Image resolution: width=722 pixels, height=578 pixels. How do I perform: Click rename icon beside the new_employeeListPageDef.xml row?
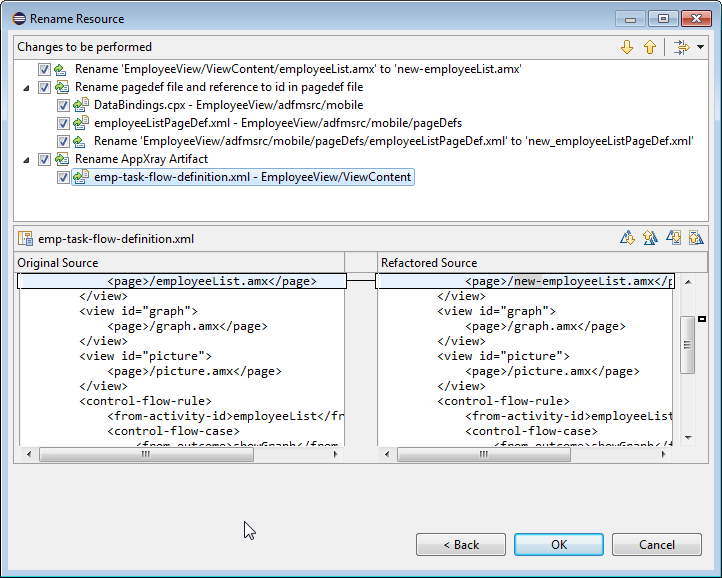coord(79,141)
